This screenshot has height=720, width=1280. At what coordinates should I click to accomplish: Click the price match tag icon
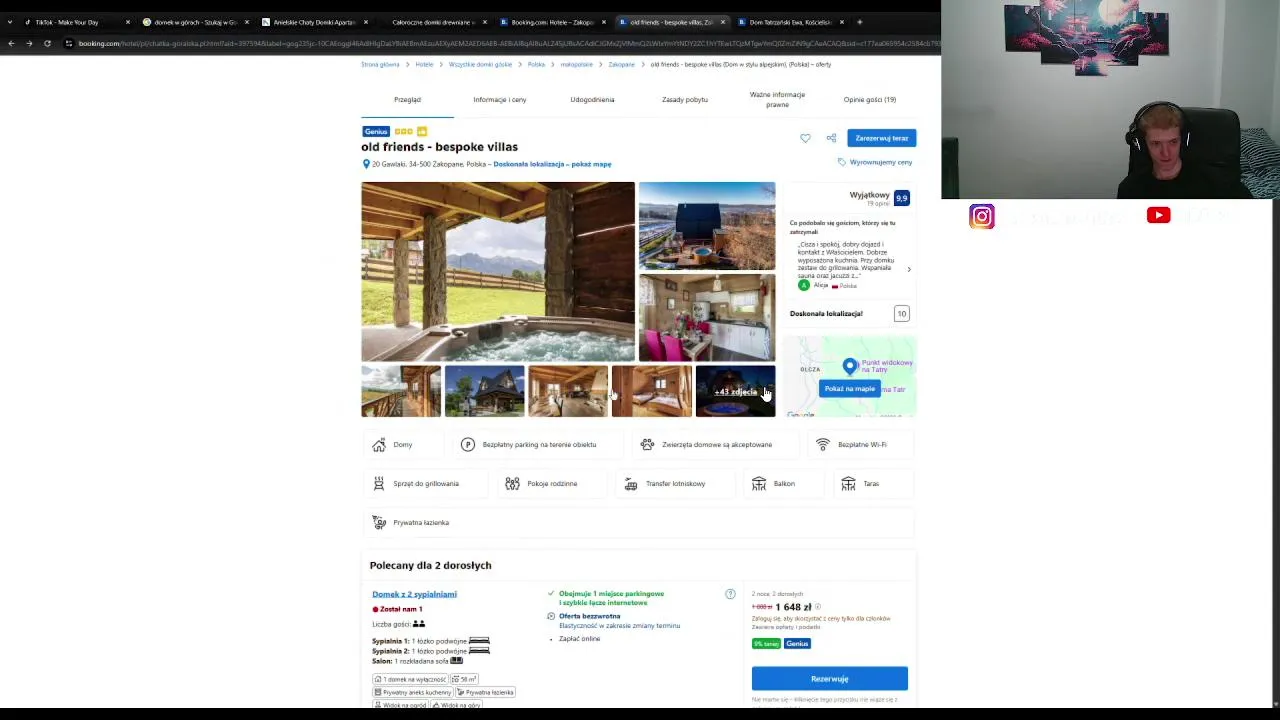(842, 162)
